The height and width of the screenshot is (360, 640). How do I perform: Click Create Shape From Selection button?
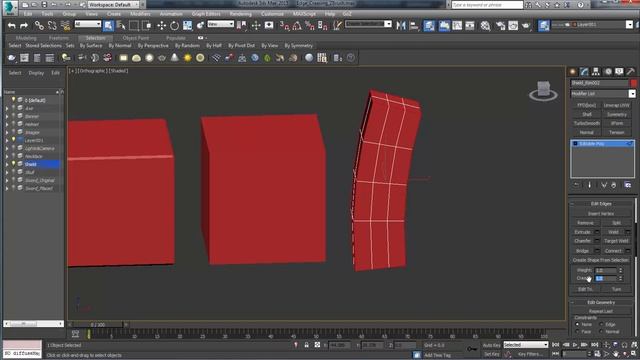(x=600, y=260)
